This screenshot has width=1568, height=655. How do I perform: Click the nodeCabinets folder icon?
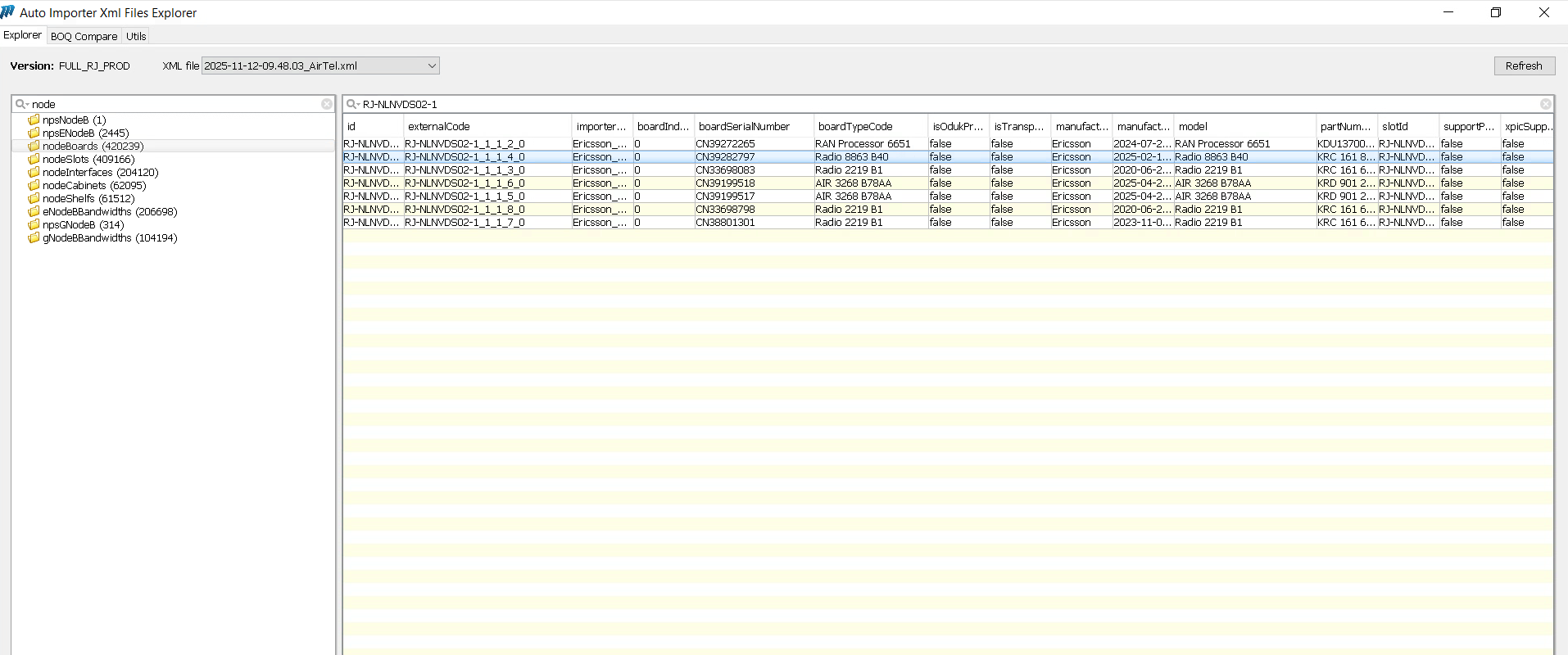(34, 185)
